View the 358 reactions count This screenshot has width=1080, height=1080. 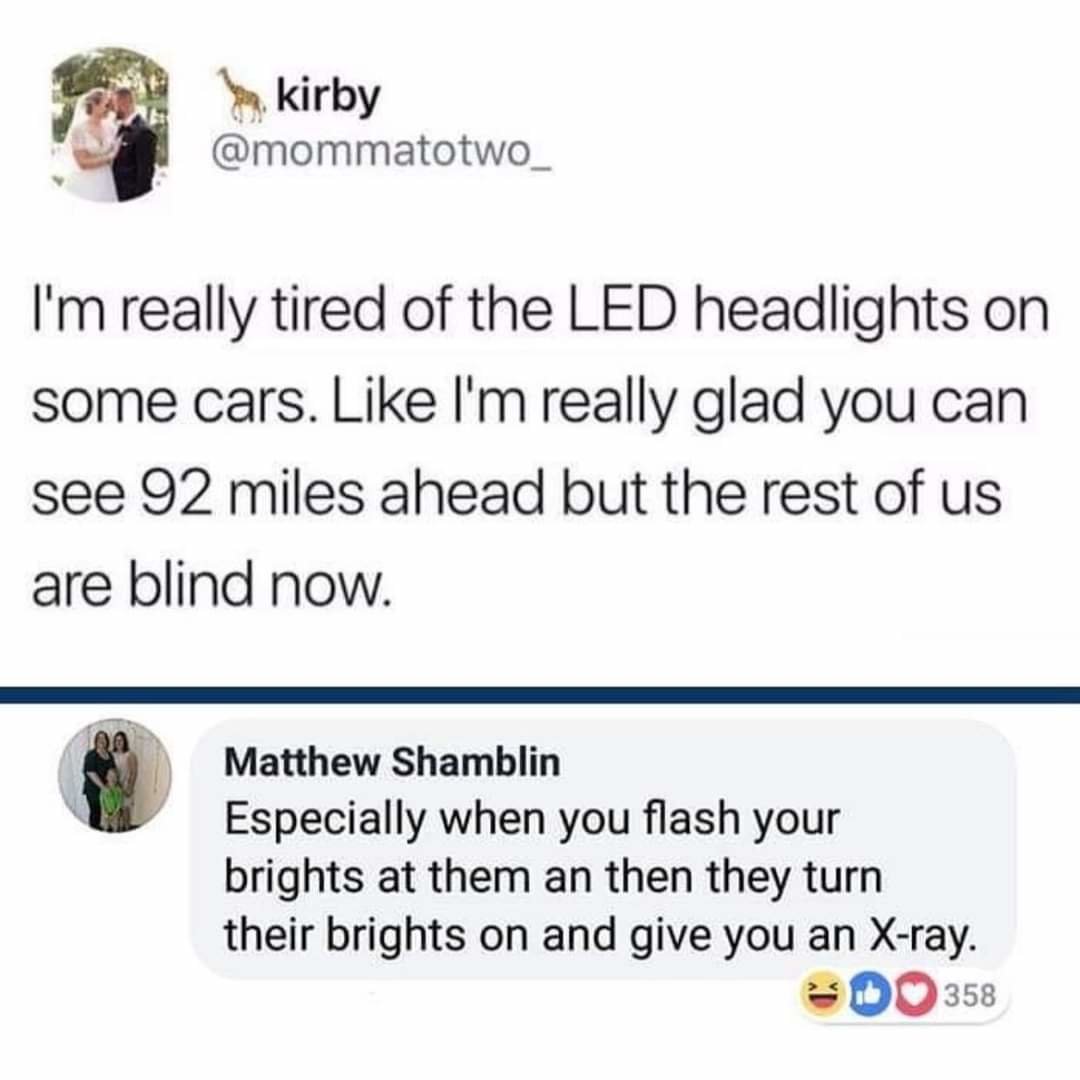(x=969, y=996)
